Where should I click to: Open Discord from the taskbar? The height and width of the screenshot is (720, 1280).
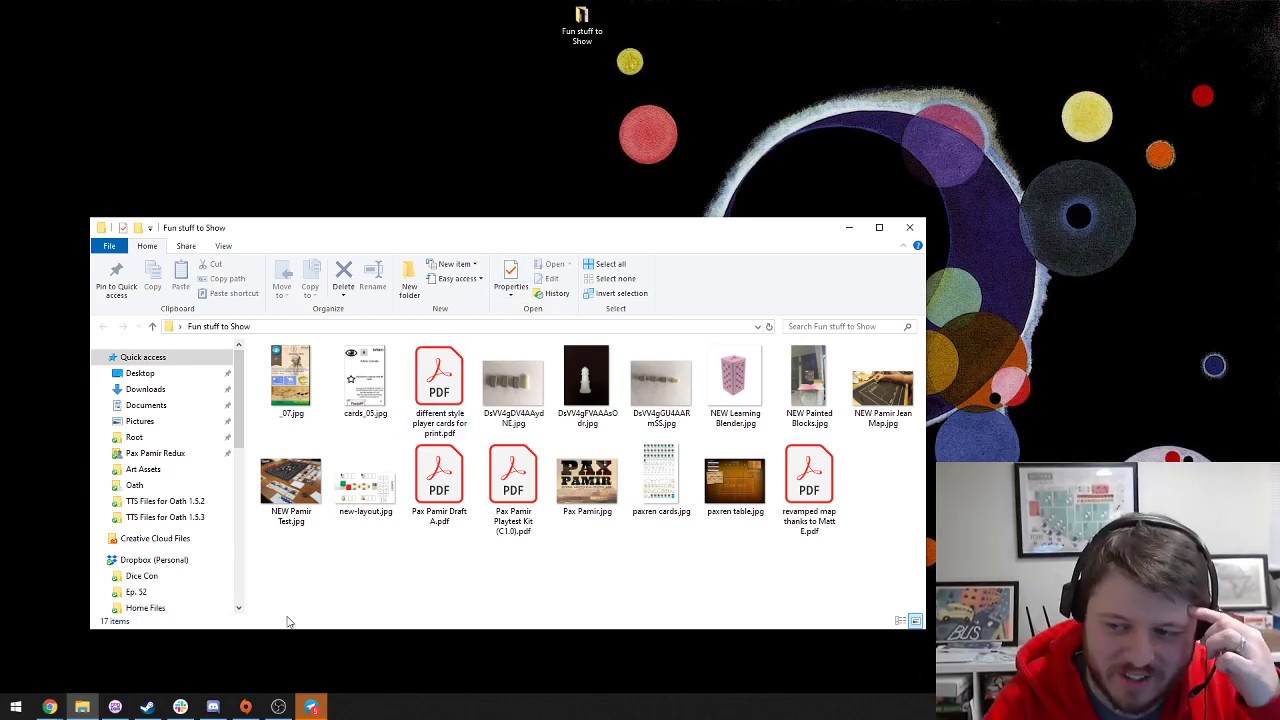[x=213, y=707]
